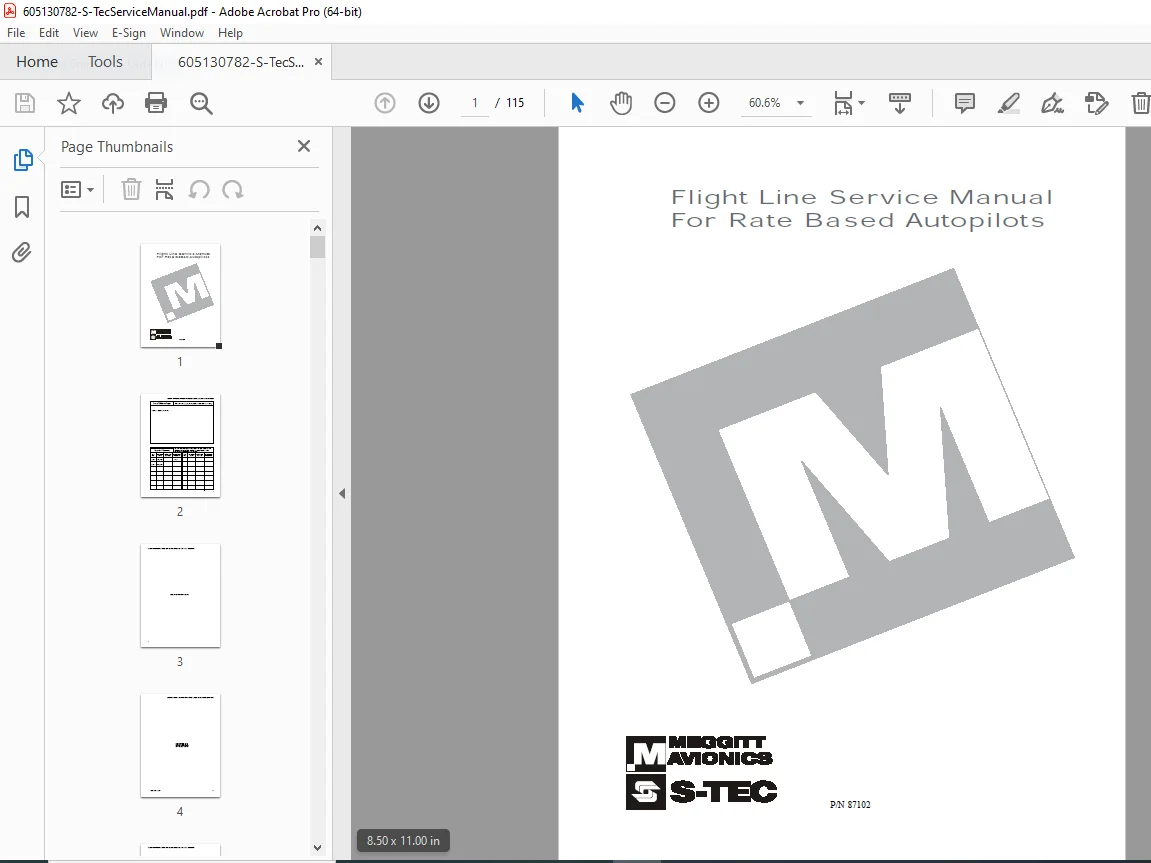1151x863 pixels.
Task: Open the Fill & Sign tool
Action: click(1053, 103)
